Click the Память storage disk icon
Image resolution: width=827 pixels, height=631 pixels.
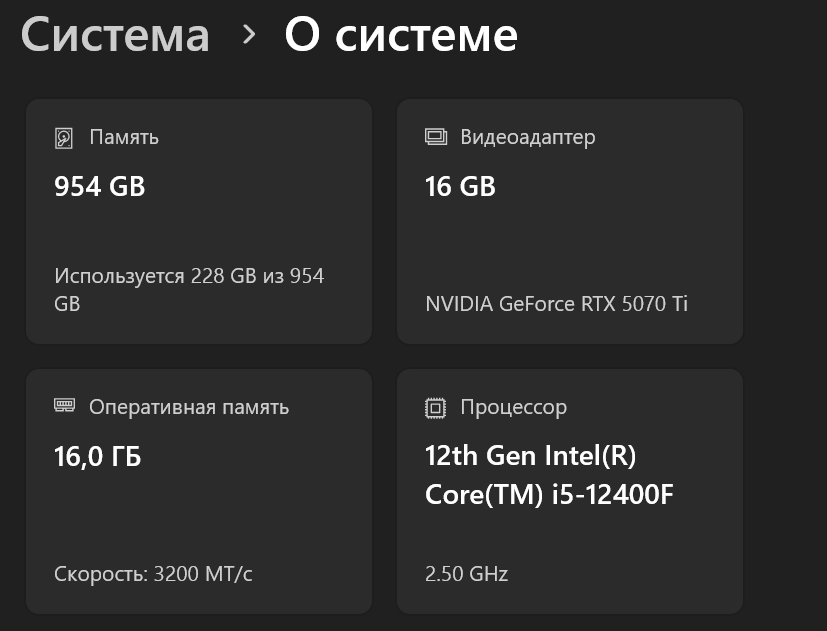[64, 138]
